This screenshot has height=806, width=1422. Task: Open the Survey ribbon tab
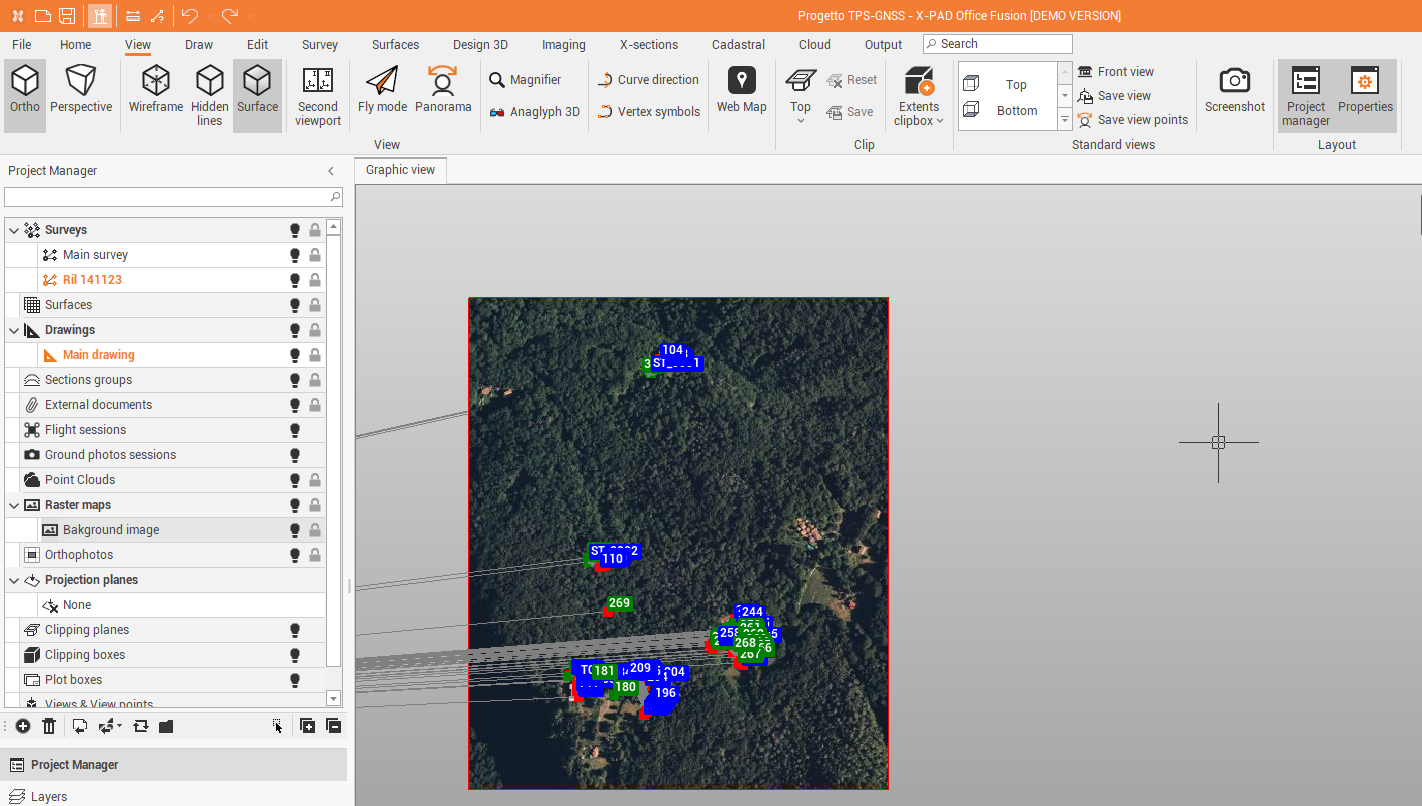coord(320,45)
